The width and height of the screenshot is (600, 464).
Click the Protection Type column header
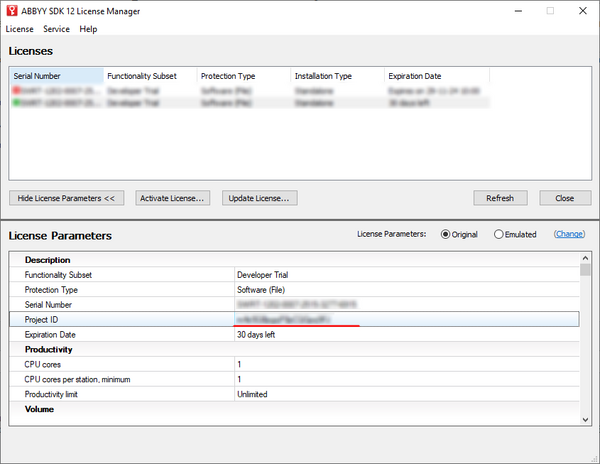tap(243, 76)
